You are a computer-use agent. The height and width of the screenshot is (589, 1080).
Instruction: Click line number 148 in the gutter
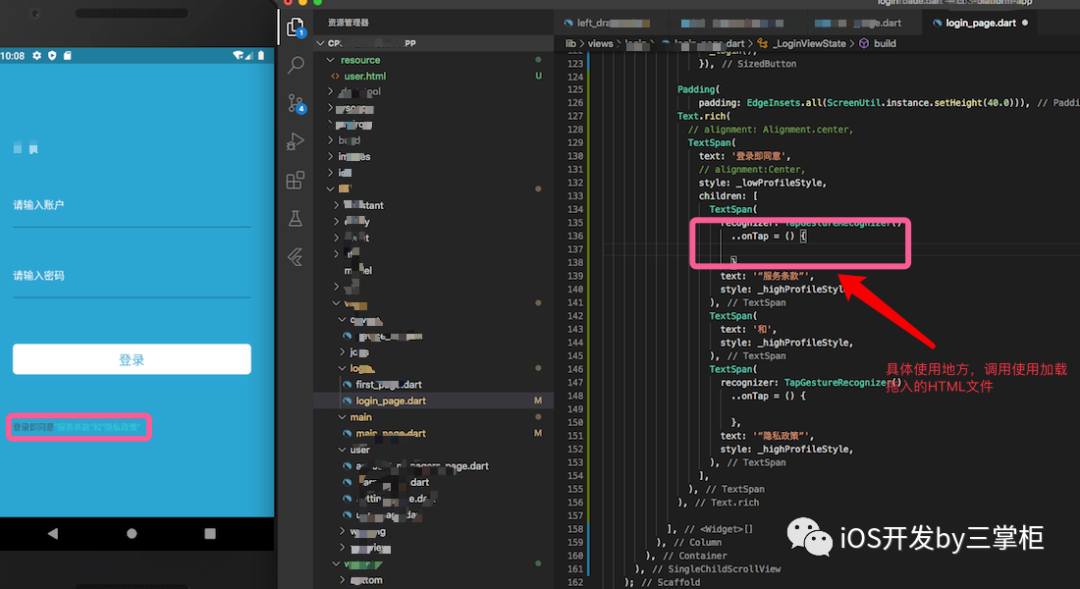coord(575,396)
